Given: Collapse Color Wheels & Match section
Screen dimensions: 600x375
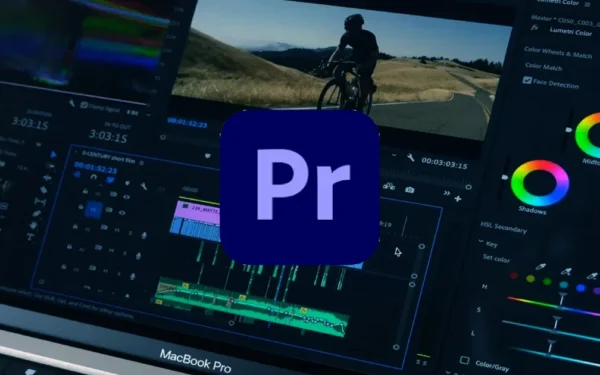Looking at the screenshot, I should click(x=558, y=52).
